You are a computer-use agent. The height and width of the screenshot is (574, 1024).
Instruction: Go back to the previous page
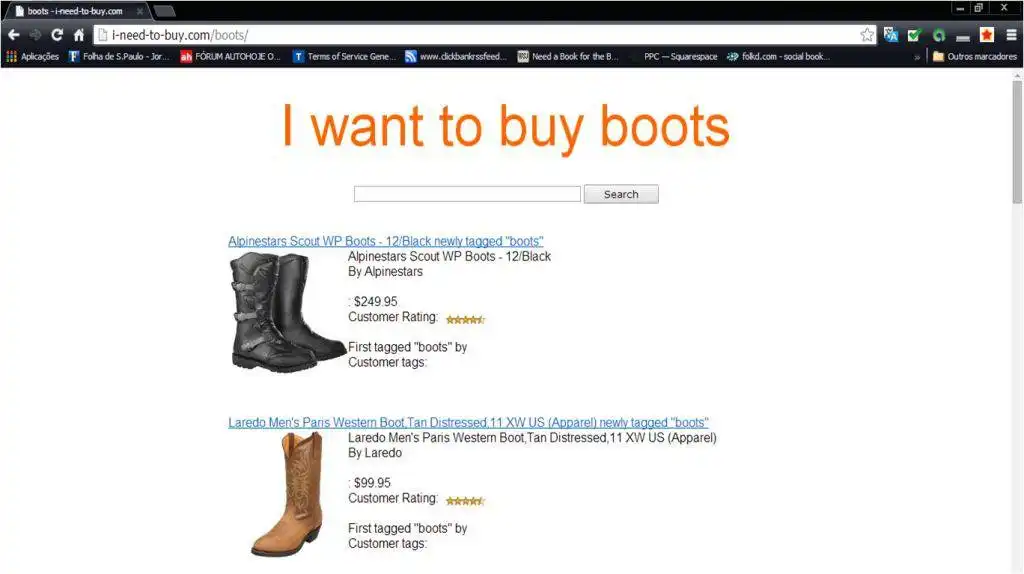point(14,35)
